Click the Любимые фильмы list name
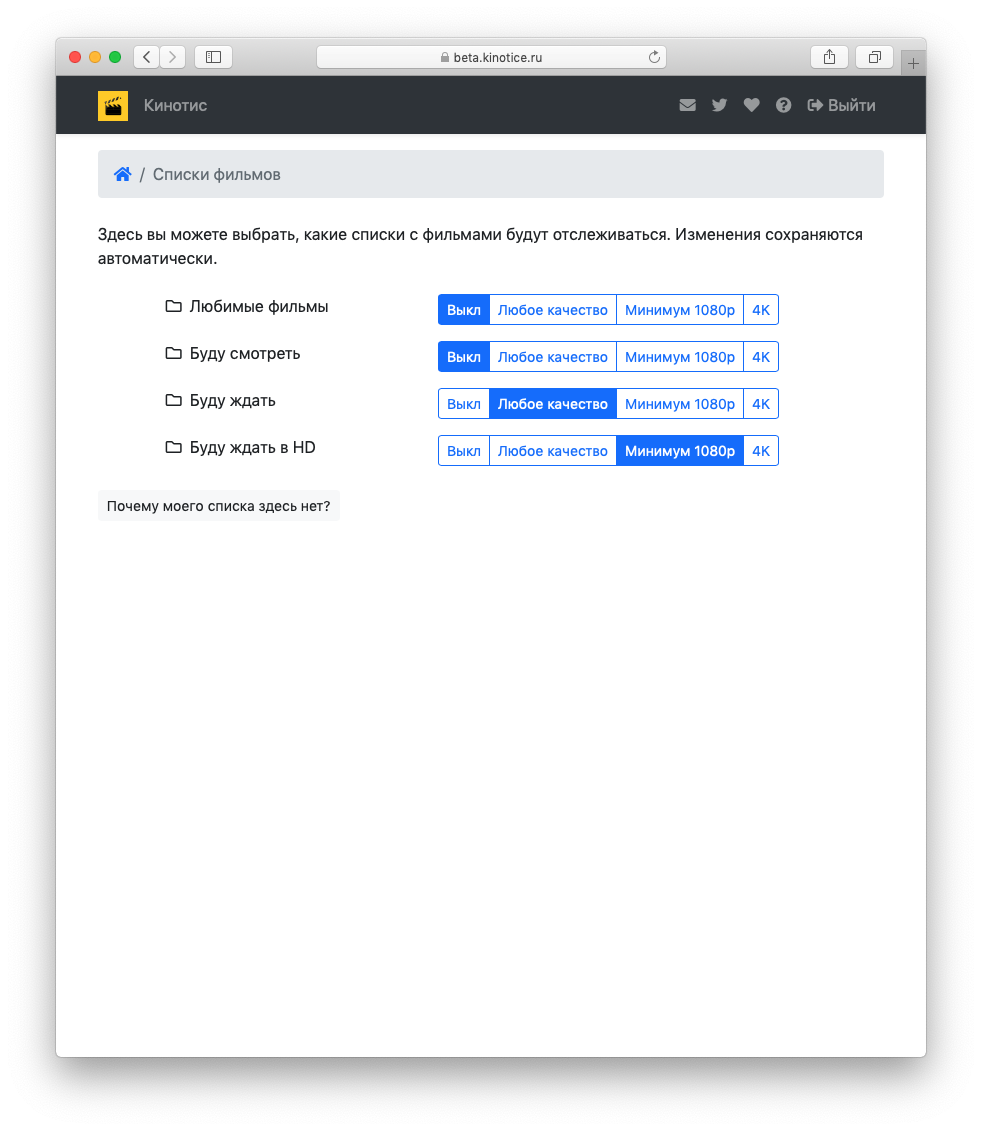The image size is (982, 1131). pos(259,307)
